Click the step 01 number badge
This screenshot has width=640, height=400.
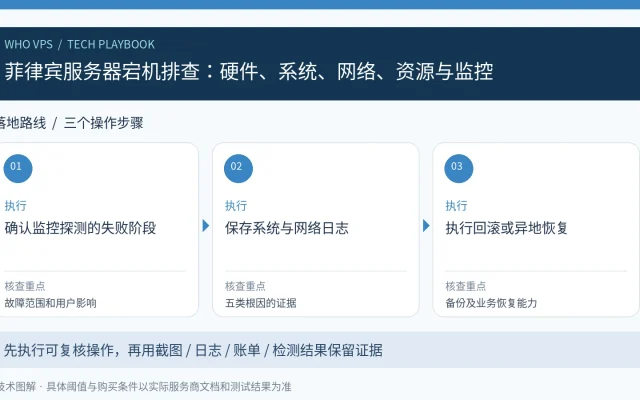(18, 168)
